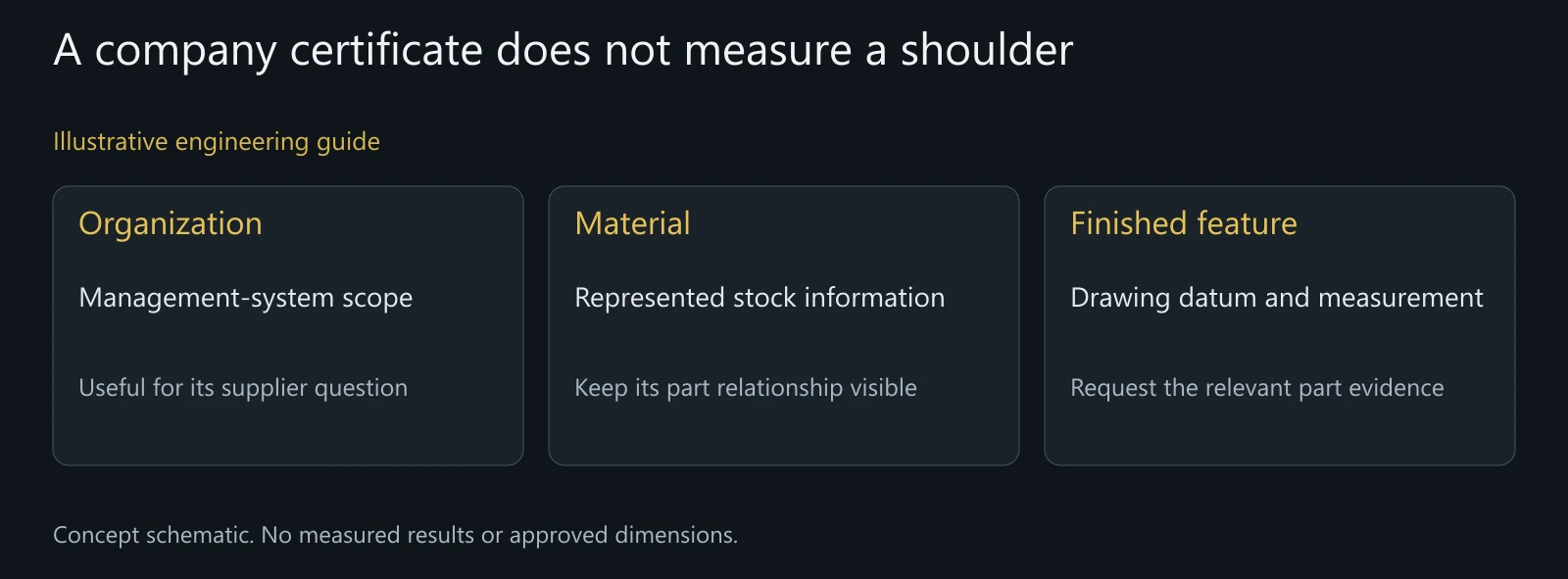The image size is (1568, 579).
Task: Click the Material heading
Action: 632,223
